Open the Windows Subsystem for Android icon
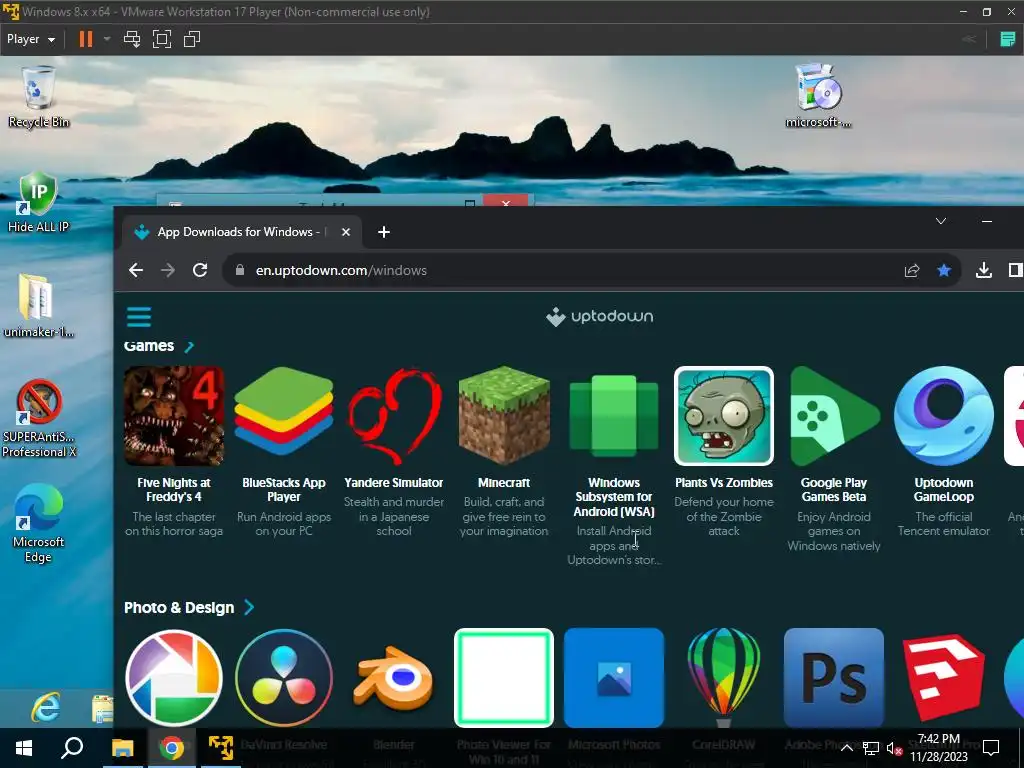 click(614, 415)
